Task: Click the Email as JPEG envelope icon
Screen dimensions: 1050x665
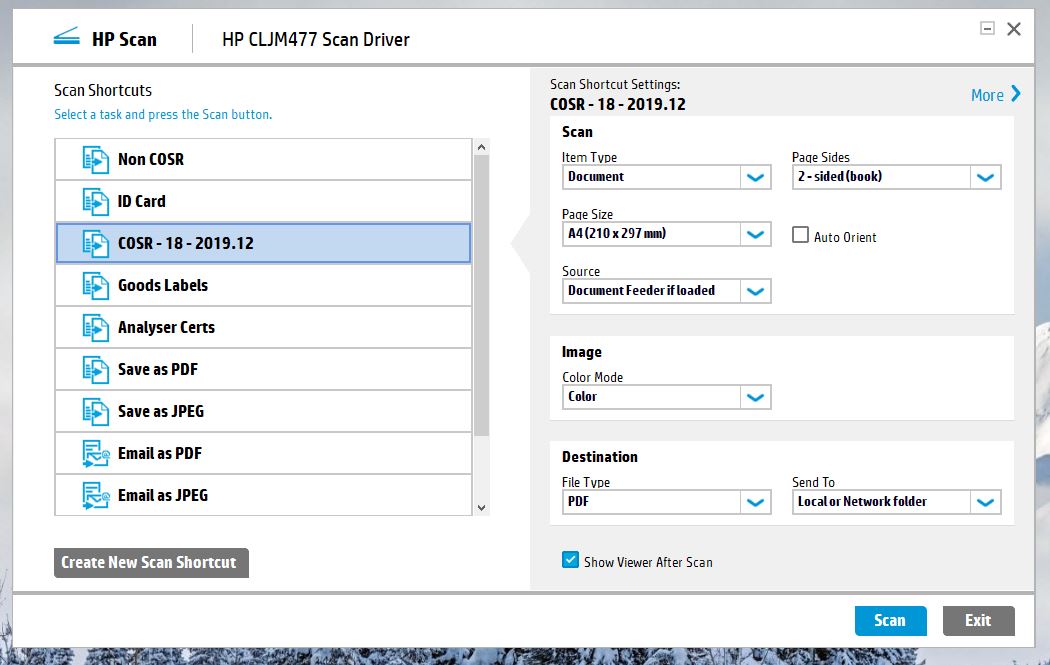Action: click(x=96, y=496)
